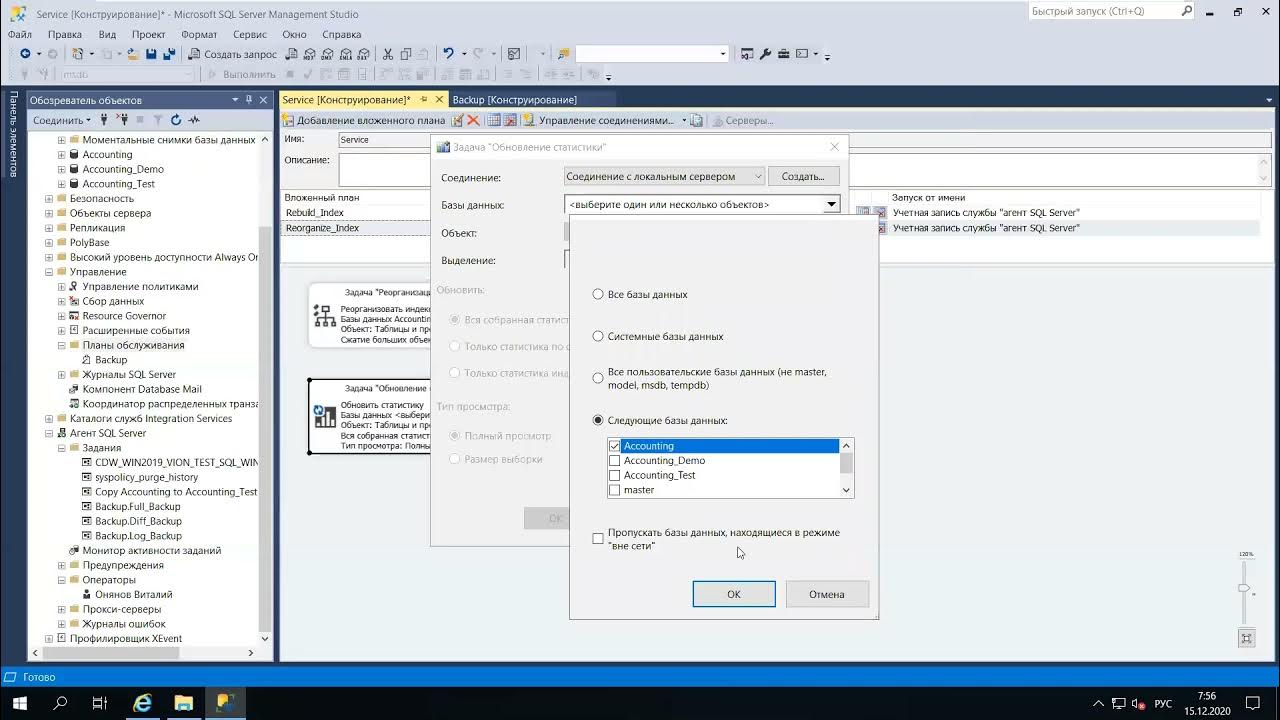Click the activity monitor icon in Object Explorer
The image size is (1280, 720).
[x=194, y=120]
